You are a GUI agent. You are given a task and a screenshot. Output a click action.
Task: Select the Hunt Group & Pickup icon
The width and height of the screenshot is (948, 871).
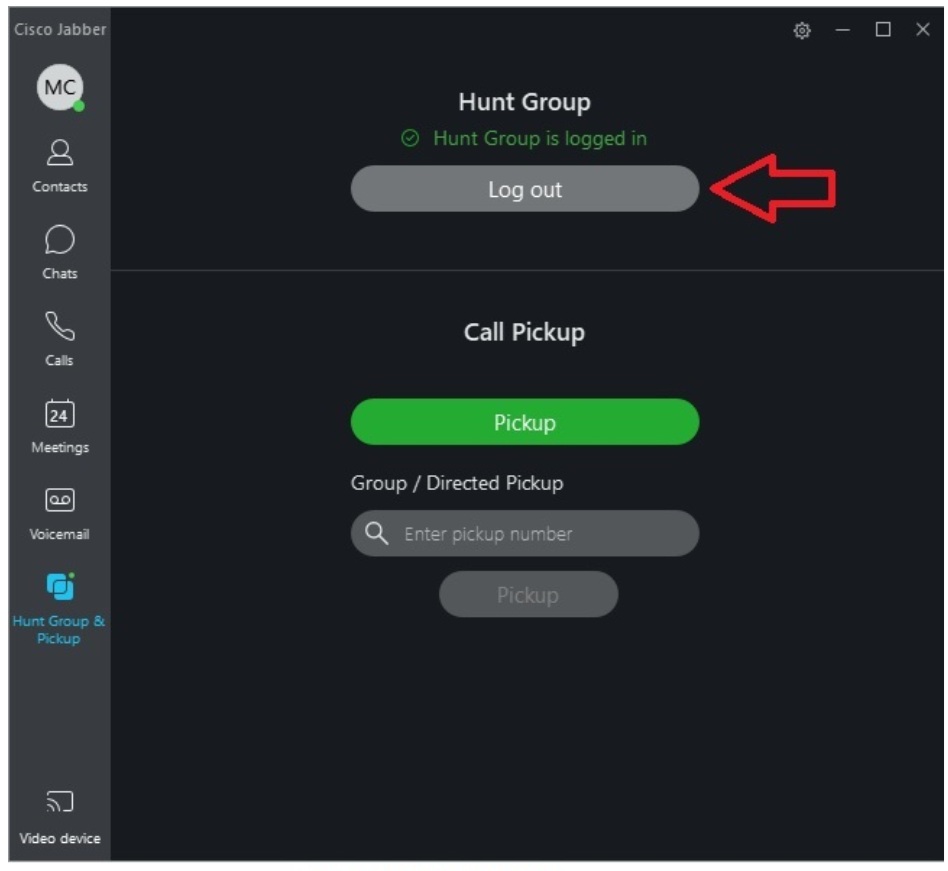point(60,586)
